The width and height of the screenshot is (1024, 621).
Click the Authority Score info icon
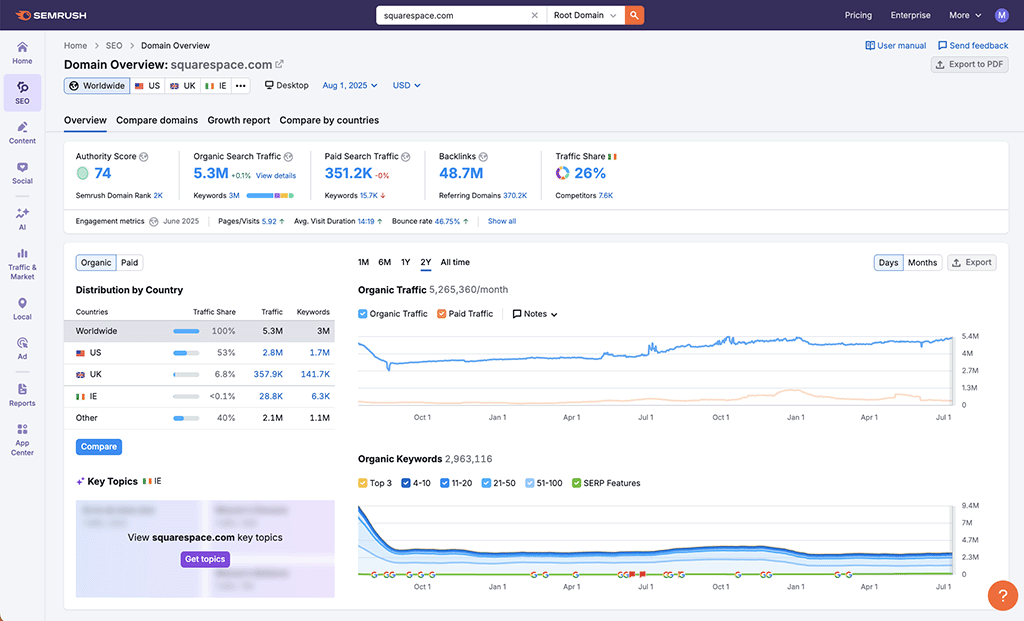(x=144, y=157)
